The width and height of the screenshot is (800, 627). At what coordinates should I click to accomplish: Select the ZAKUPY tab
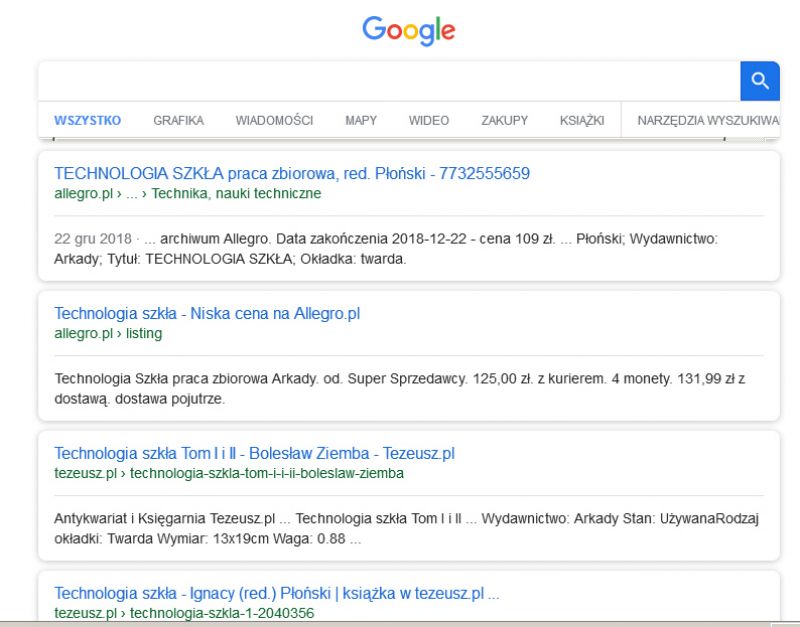[x=504, y=120]
